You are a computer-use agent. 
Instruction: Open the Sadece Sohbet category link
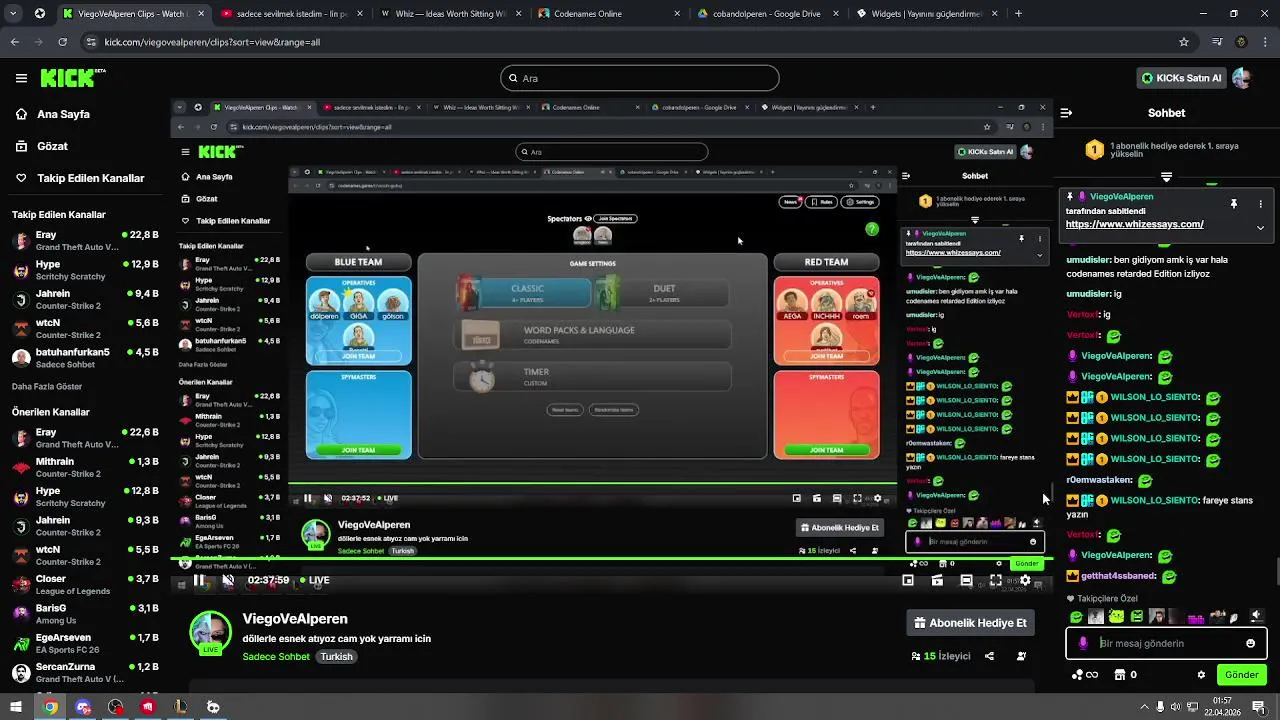[276, 657]
